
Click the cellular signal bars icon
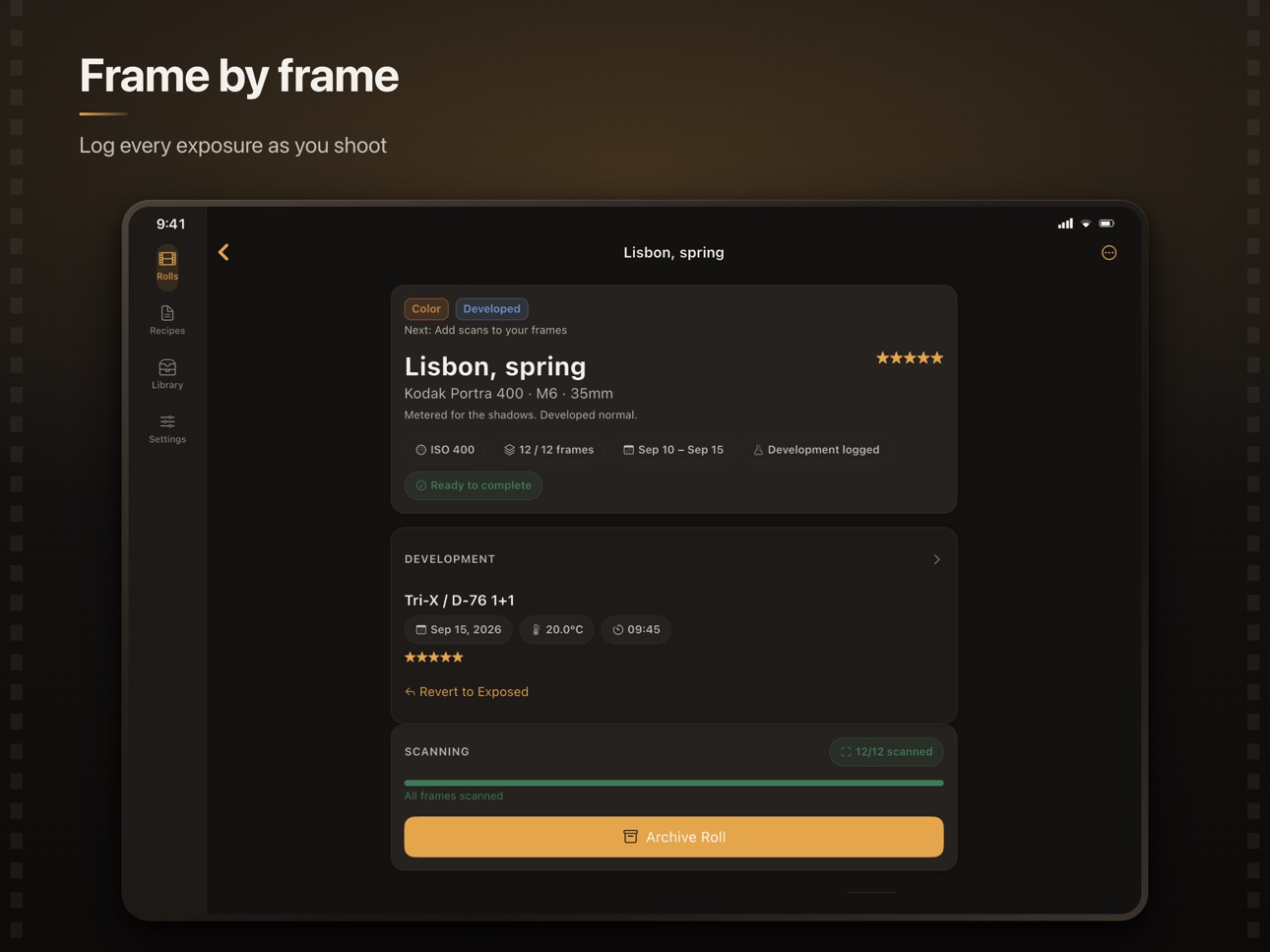(1065, 223)
